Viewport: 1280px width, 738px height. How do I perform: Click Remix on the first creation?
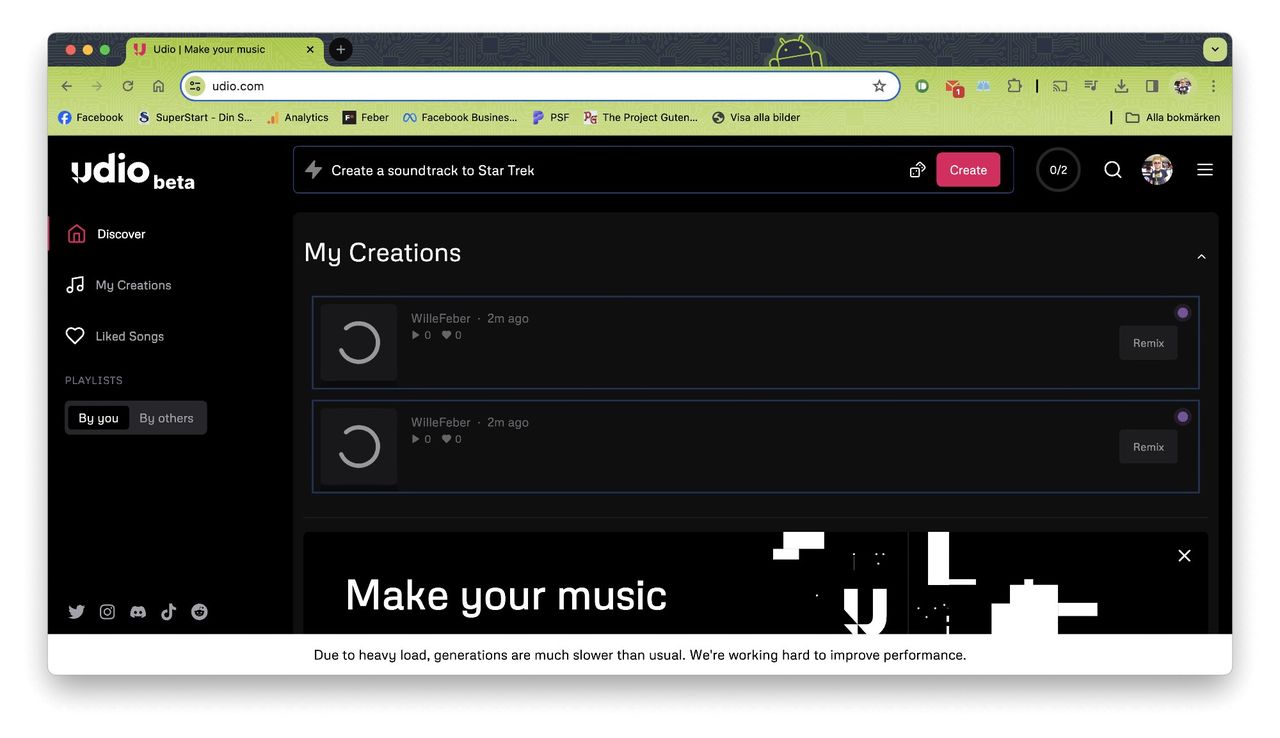[1148, 343]
